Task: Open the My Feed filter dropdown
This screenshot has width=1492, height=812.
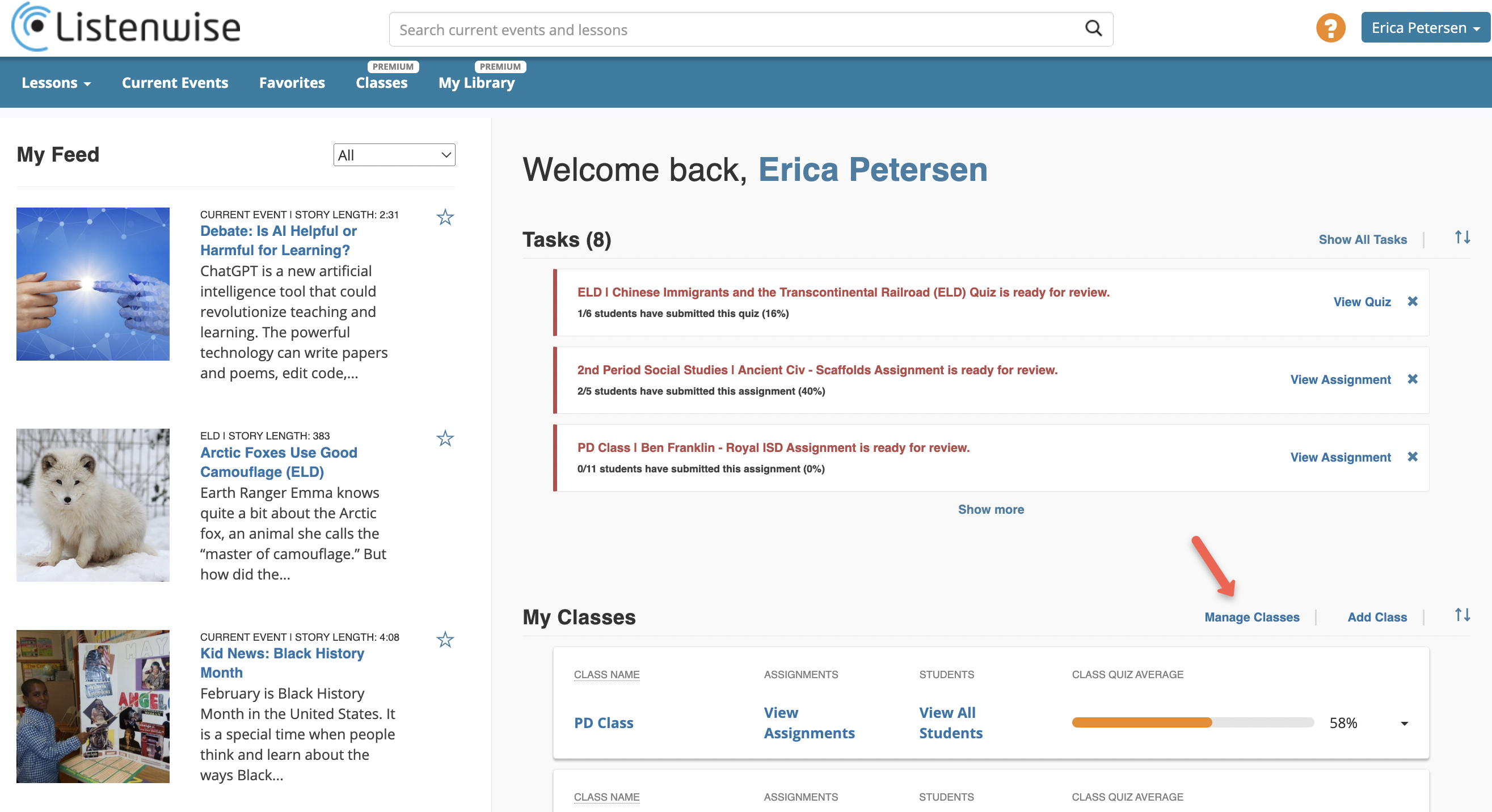Action: [394, 155]
